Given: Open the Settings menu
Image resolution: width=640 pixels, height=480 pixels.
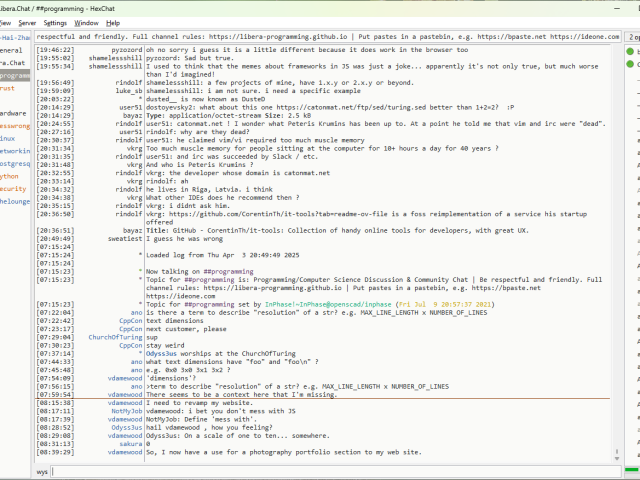Looking at the screenshot, I should coord(56,22).
